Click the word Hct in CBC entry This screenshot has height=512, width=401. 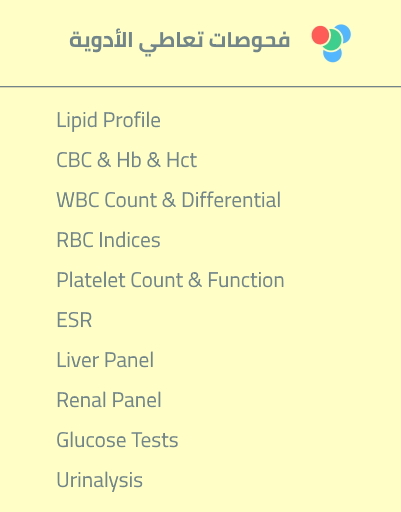(x=182, y=160)
